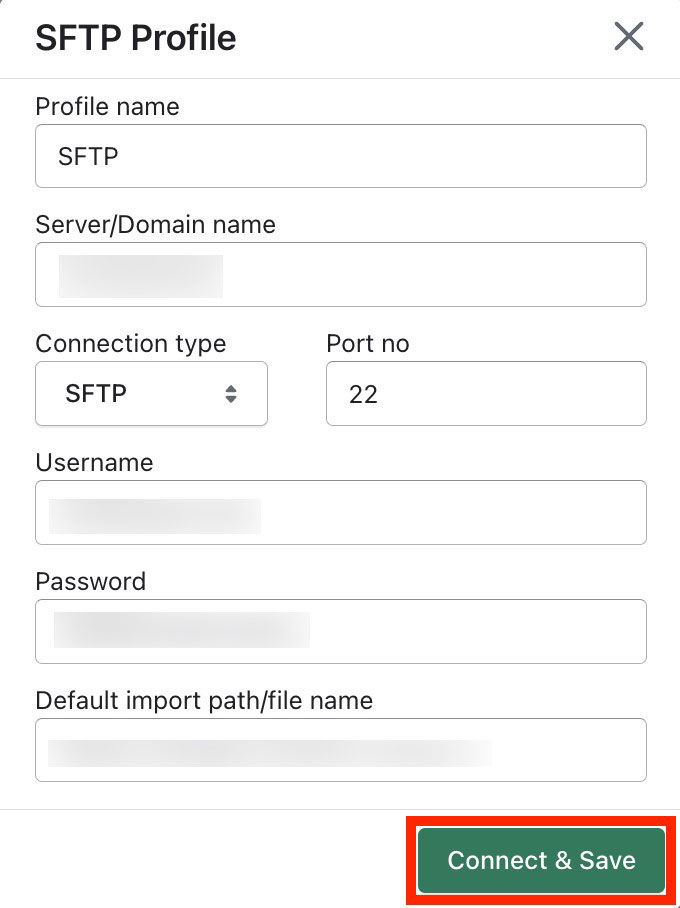Click the Profile name label
680x908 pixels.
[107, 107]
